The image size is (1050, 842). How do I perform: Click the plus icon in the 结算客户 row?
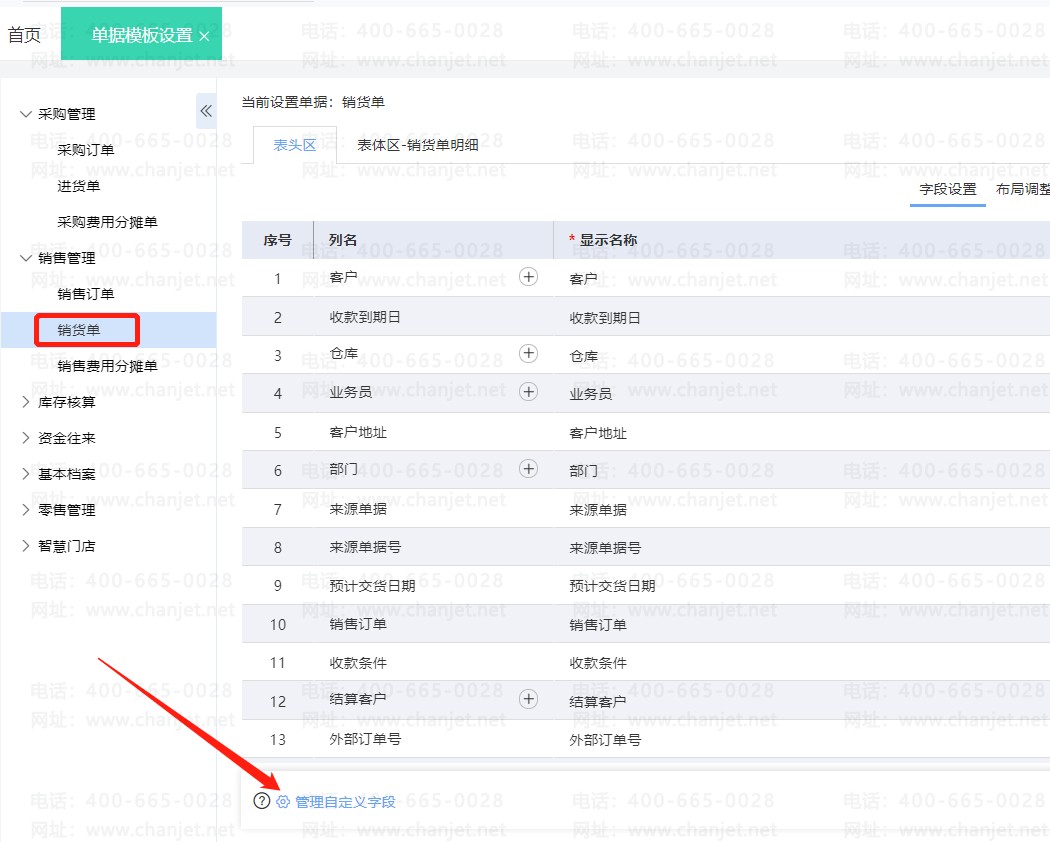click(528, 699)
